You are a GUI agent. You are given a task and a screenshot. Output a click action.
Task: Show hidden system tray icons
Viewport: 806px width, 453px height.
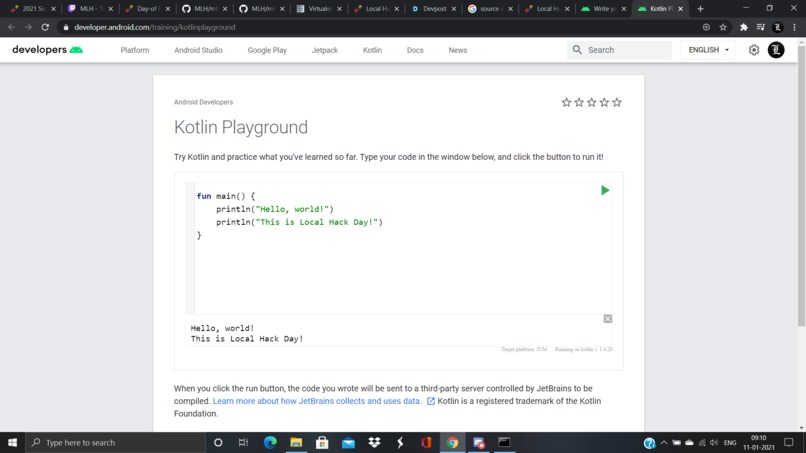click(664, 442)
